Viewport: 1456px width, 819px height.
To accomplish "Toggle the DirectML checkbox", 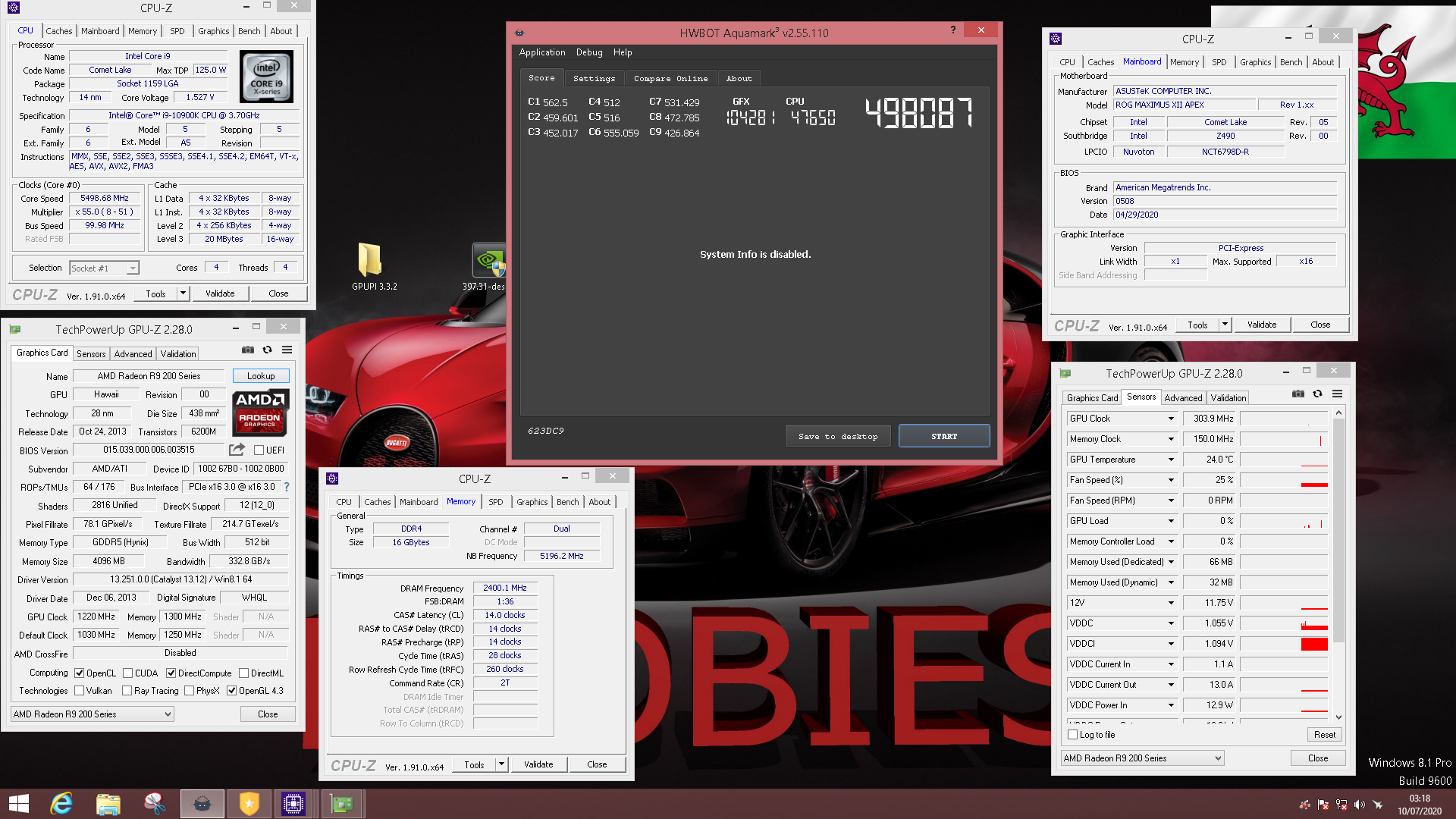I will tap(243, 673).
